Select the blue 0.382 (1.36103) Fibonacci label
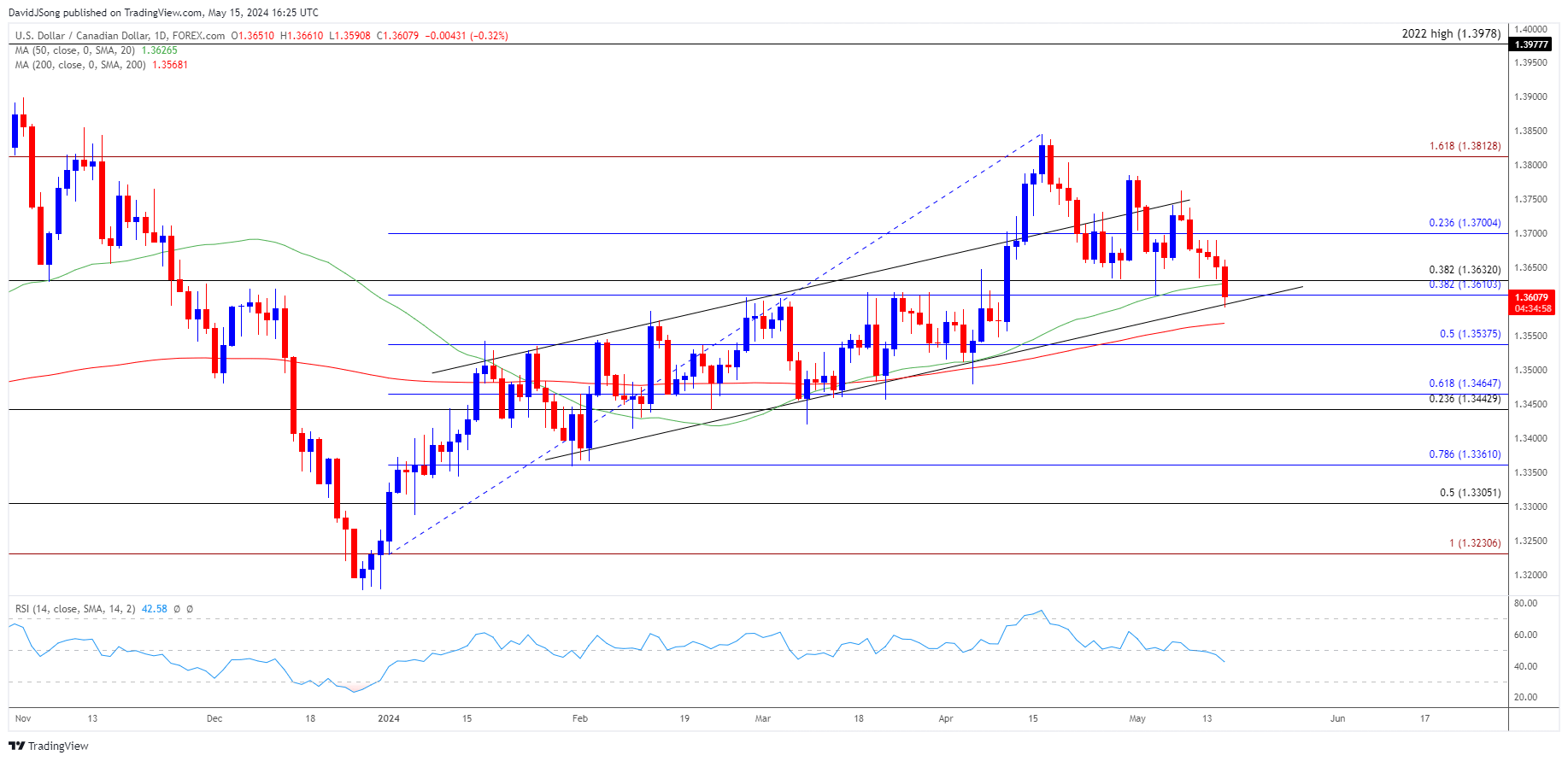This screenshot has height=761, width=1568. [1465, 284]
